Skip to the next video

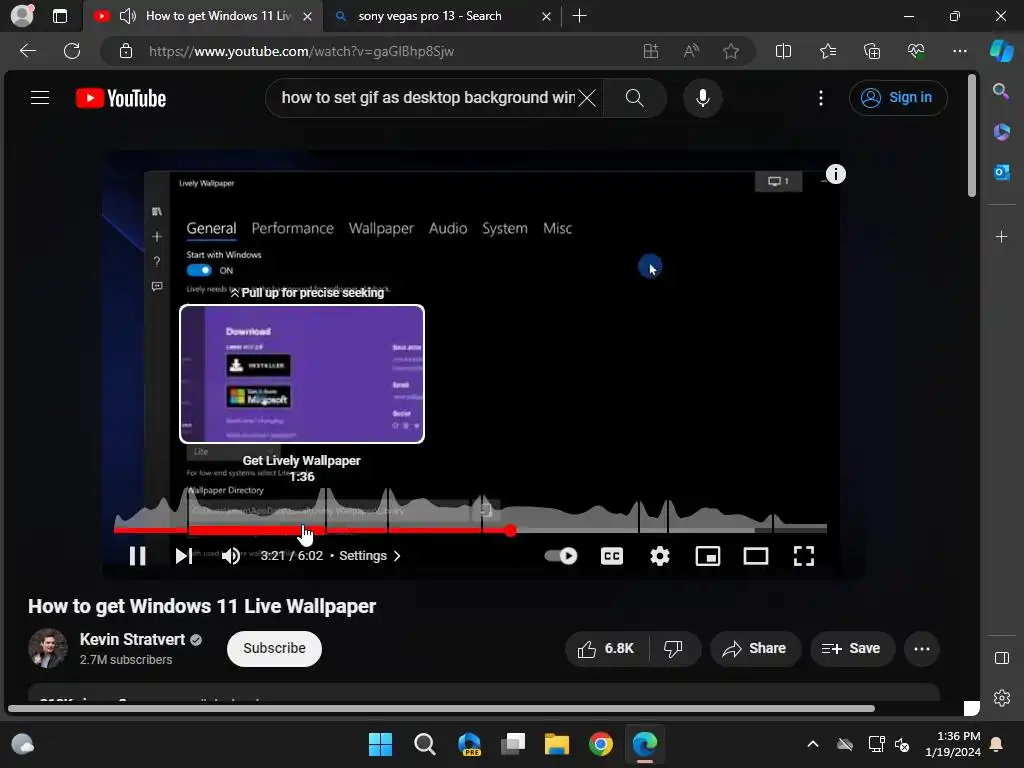184,556
